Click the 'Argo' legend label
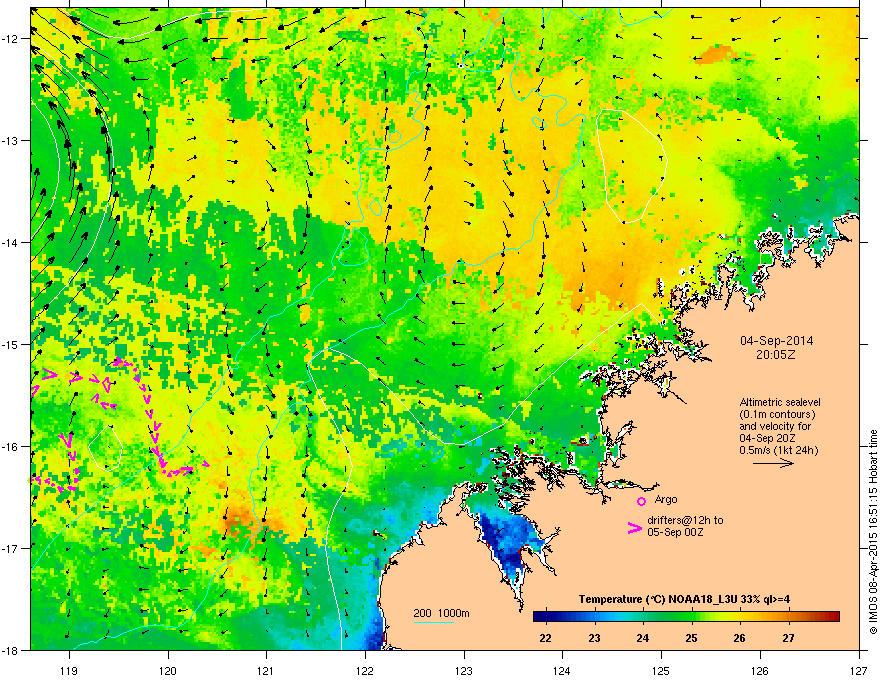This screenshot has height=680, width=880. point(666,499)
